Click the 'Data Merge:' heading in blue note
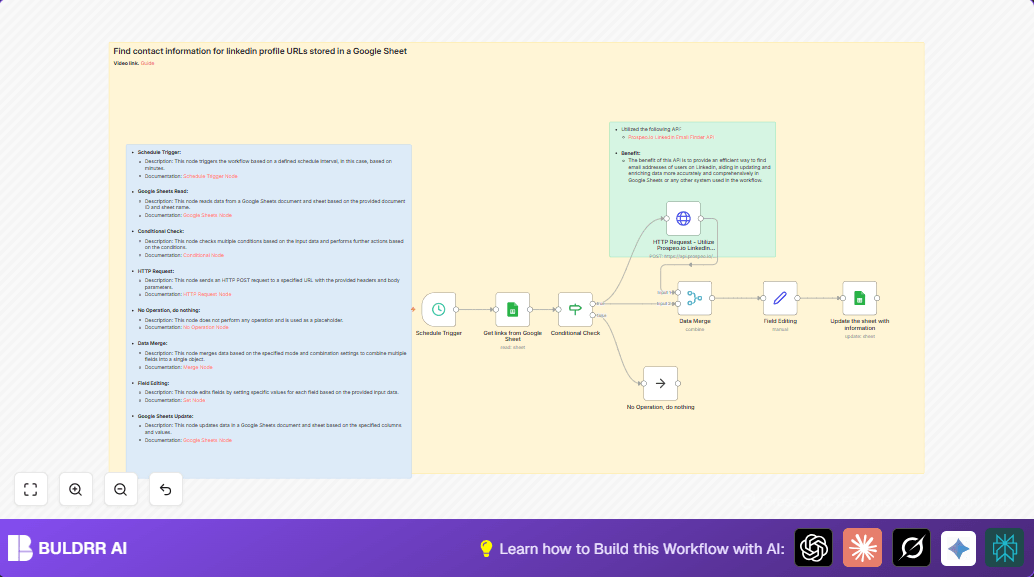Screen dimensions: 1034x577 (x=152, y=344)
